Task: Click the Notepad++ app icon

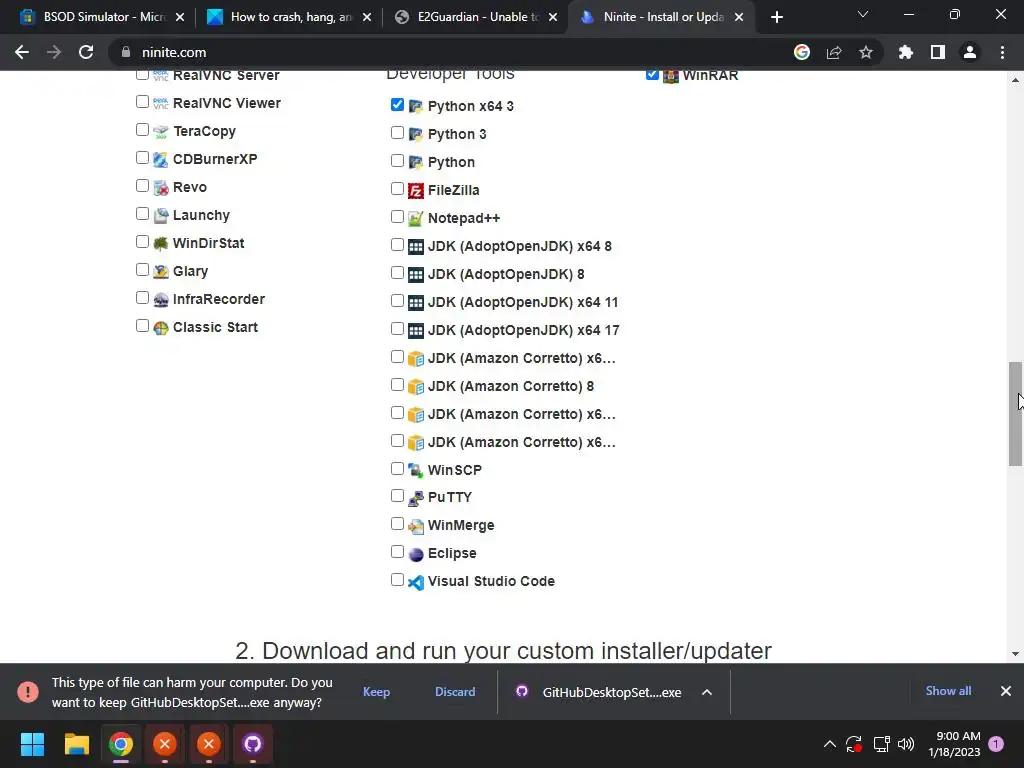Action: click(x=416, y=219)
